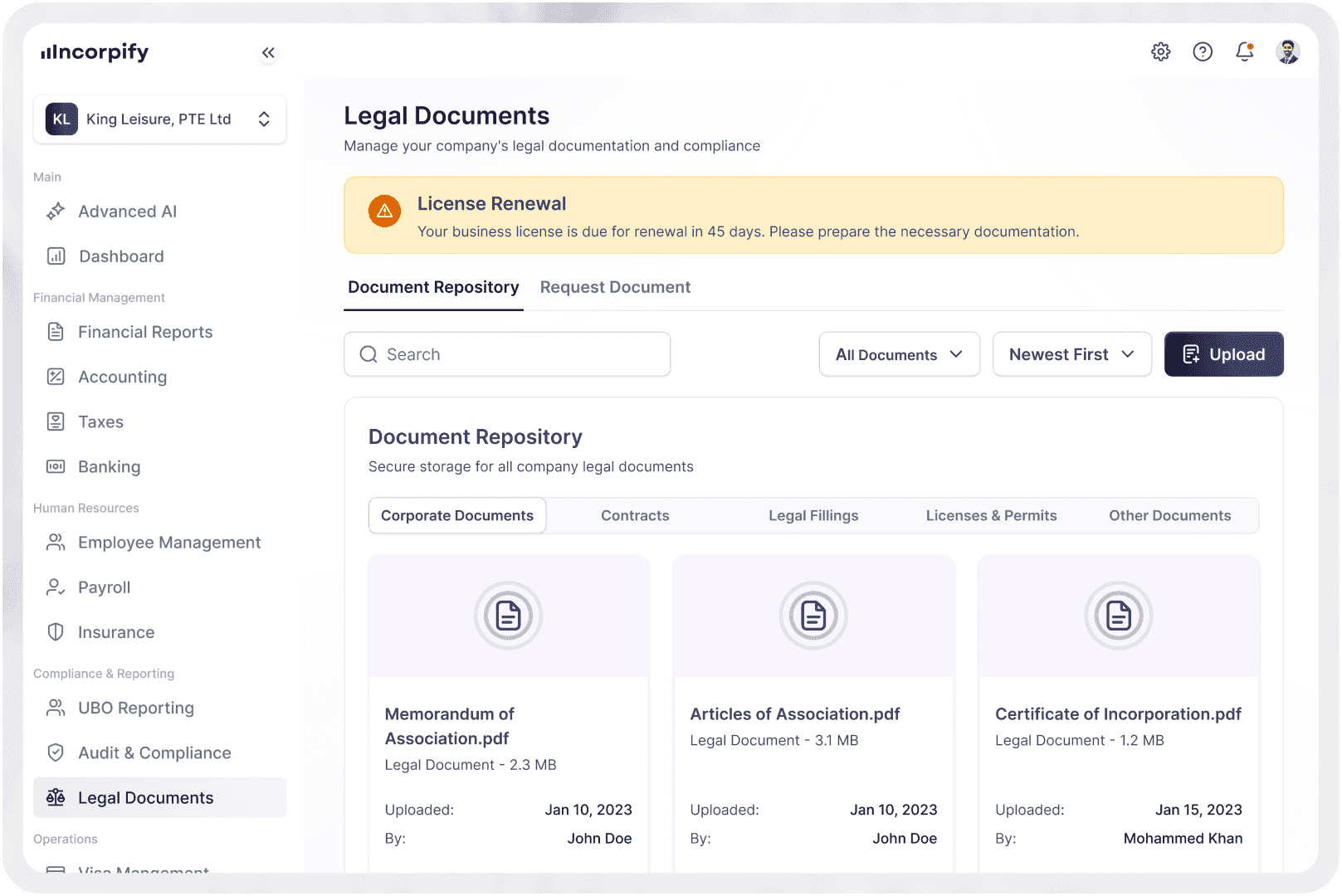
Task: Change sorting via Newest First dropdown
Action: coord(1071,354)
